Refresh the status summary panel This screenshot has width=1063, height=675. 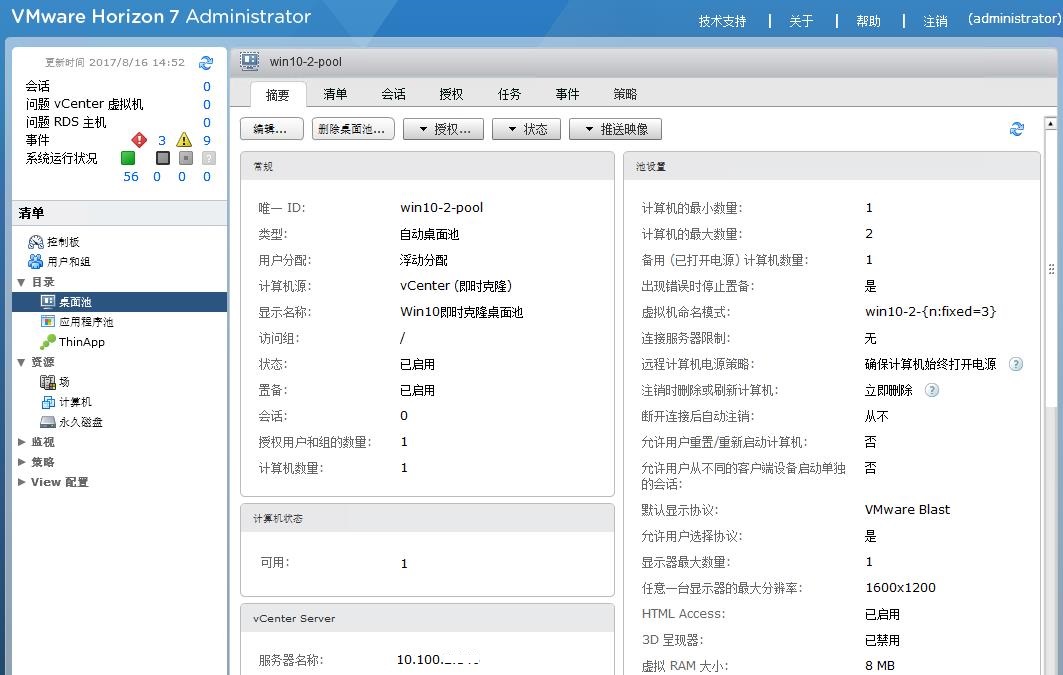(x=207, y=62)
